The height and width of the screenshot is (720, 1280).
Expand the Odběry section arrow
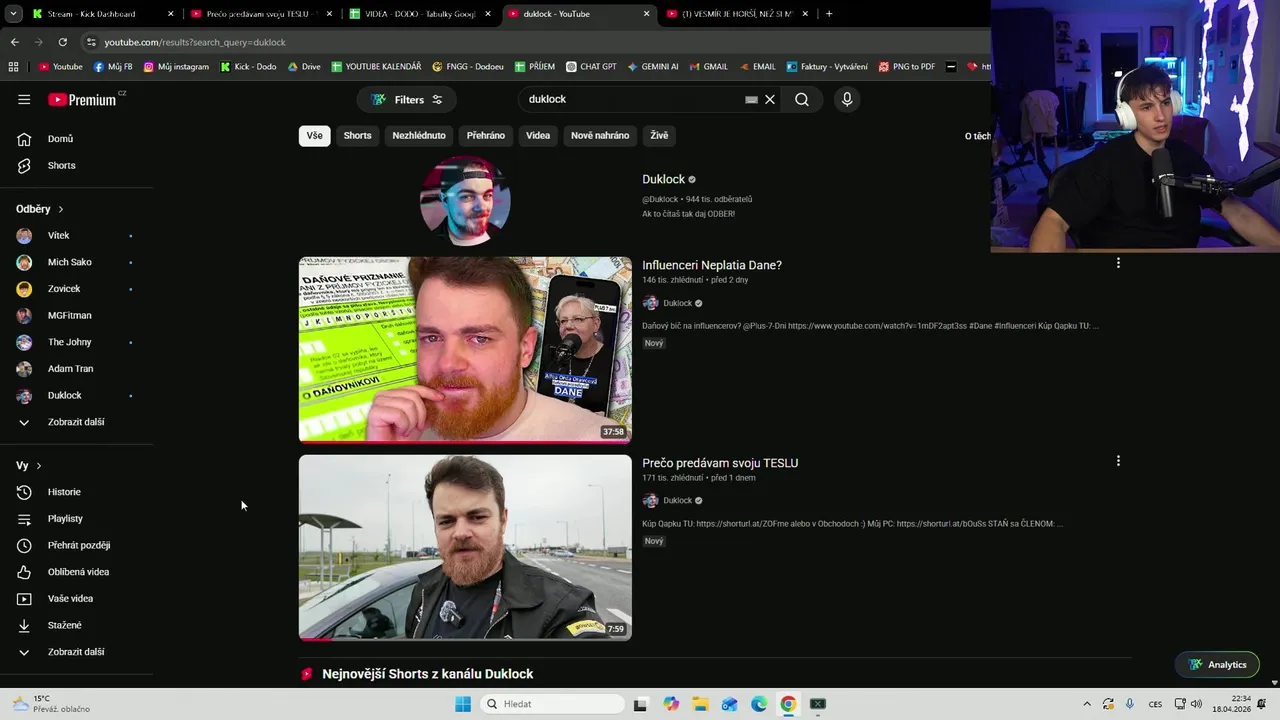tap(61, 209)
